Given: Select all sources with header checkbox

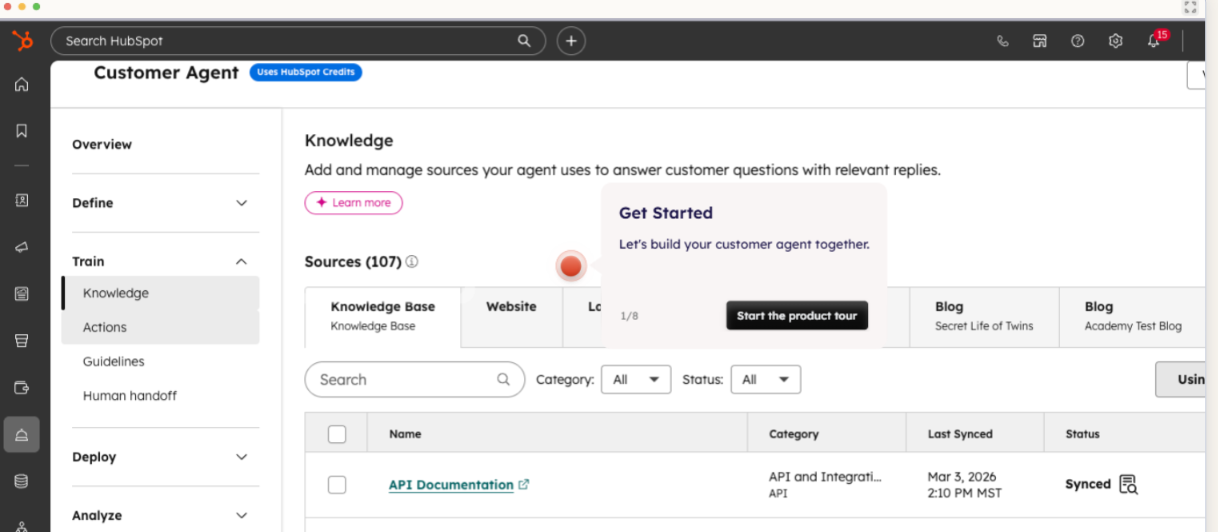Looking at the screenshot, I should coord(337,434).
